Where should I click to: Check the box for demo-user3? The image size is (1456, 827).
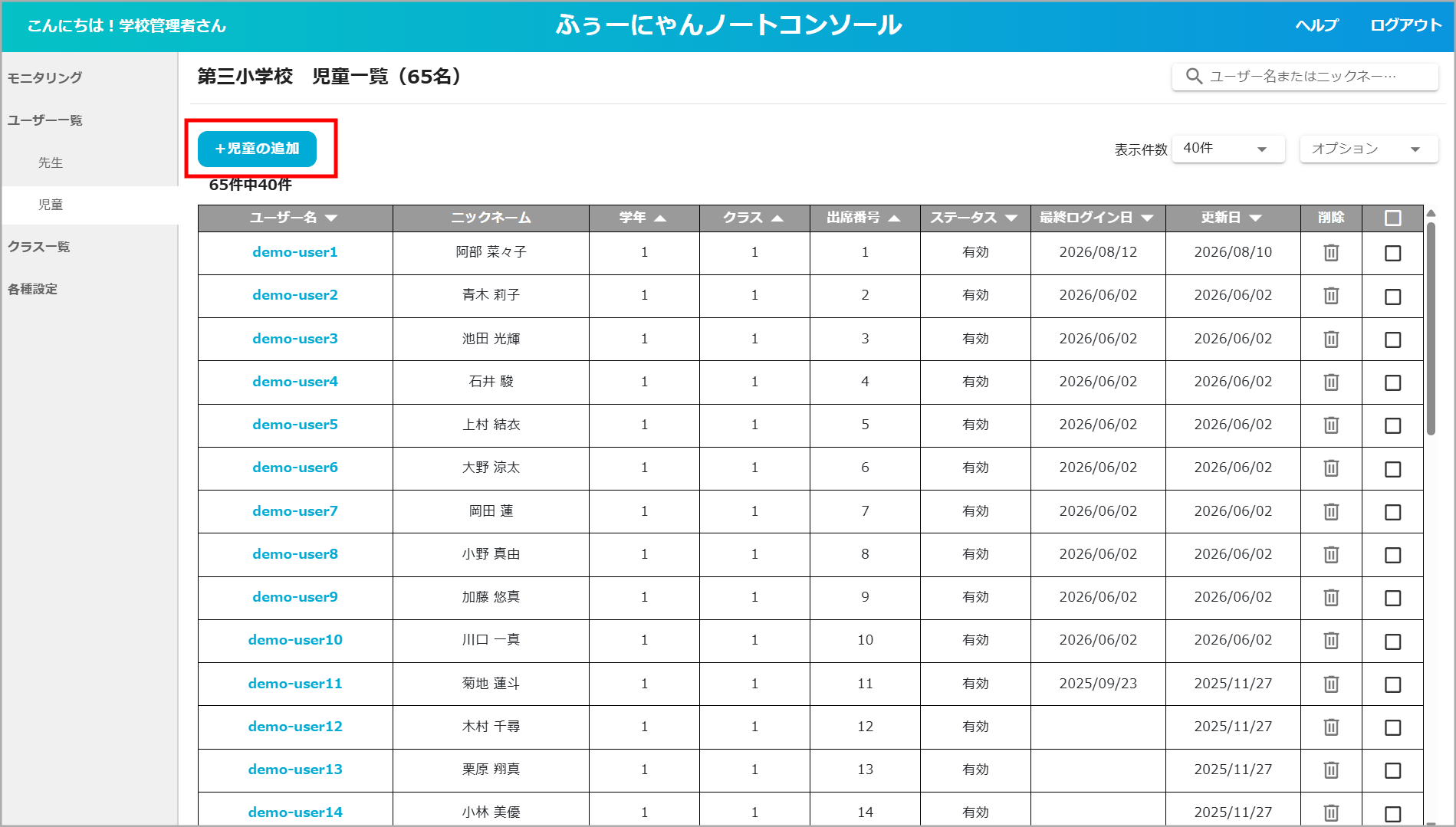click(x=1393, y=340)
